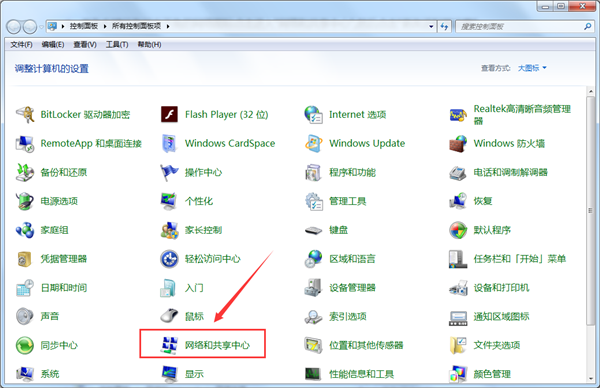Click the scrollbar down arrow
Screen dimensions: 600x388
tap(590, 378)
